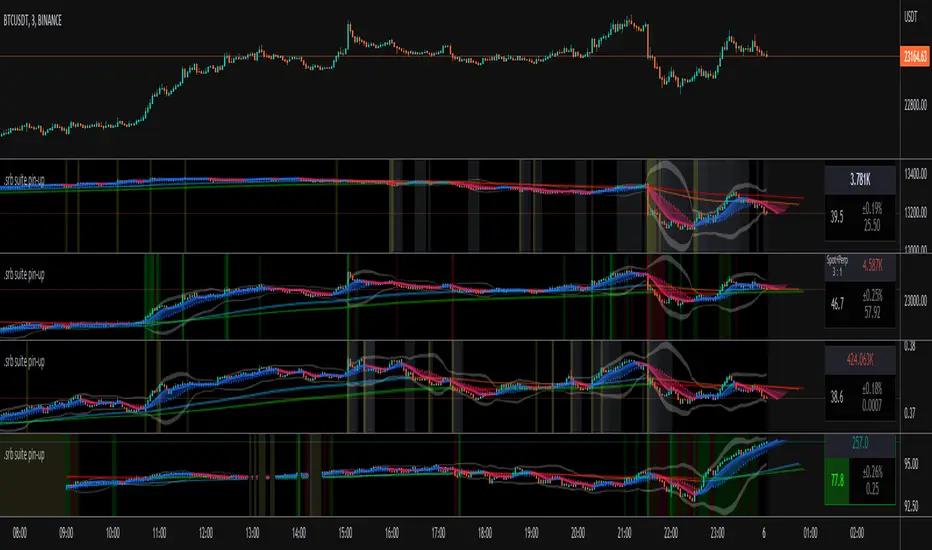Click the 21:00 time axis label
The width and height of the screenshot is (932, 550).
coord(624,533)
